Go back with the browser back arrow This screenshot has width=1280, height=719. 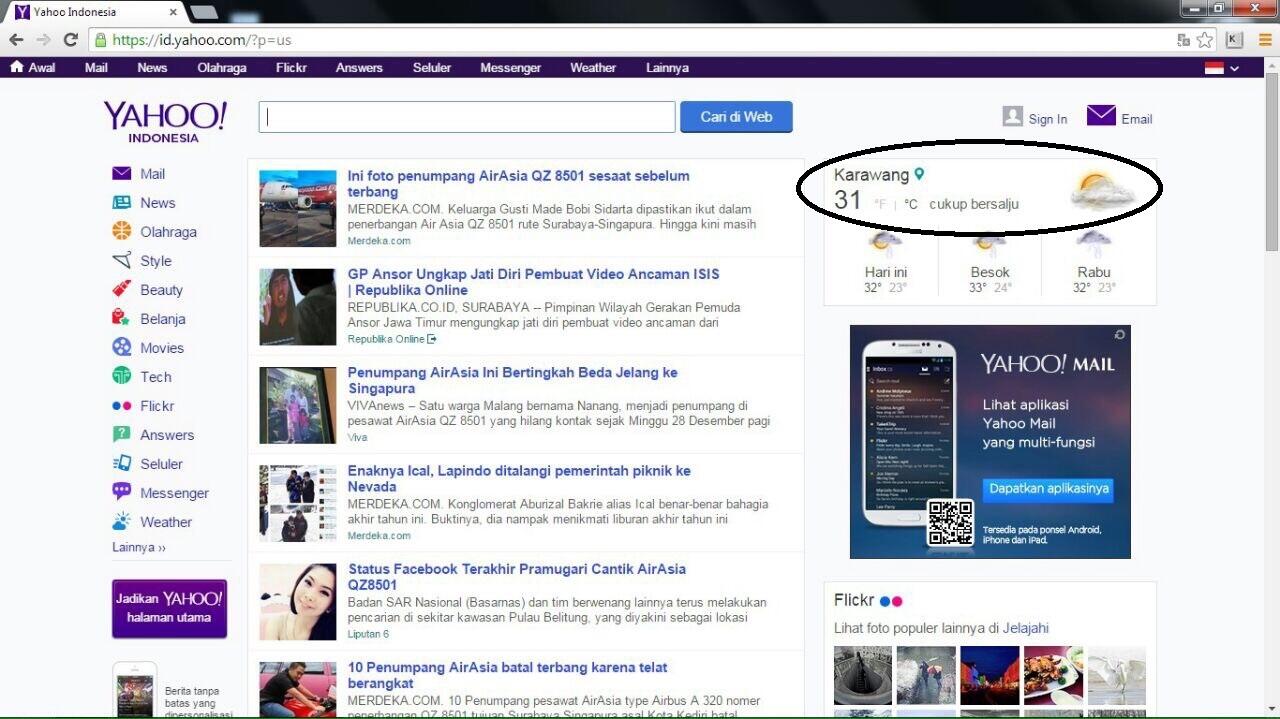coord(16,40)
